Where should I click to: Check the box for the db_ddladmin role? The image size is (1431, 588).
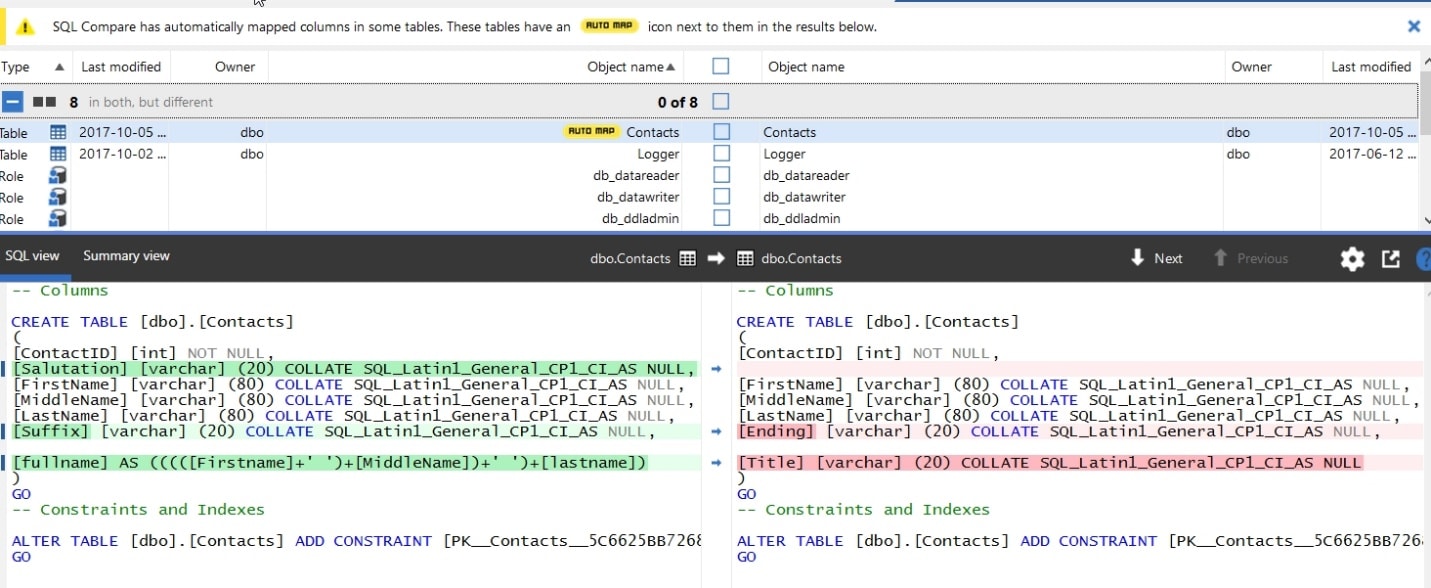coord(720,218)
